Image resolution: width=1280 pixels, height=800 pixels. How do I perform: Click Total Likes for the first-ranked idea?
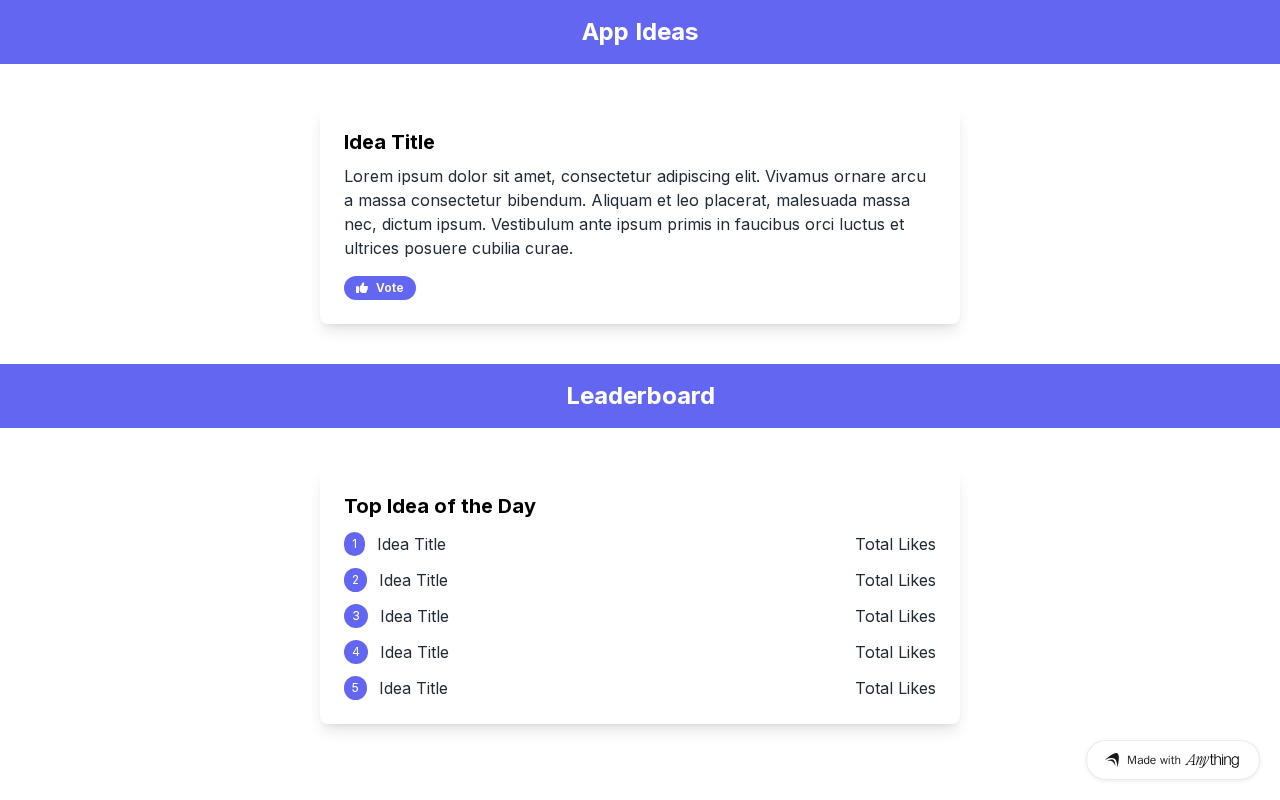895,544
